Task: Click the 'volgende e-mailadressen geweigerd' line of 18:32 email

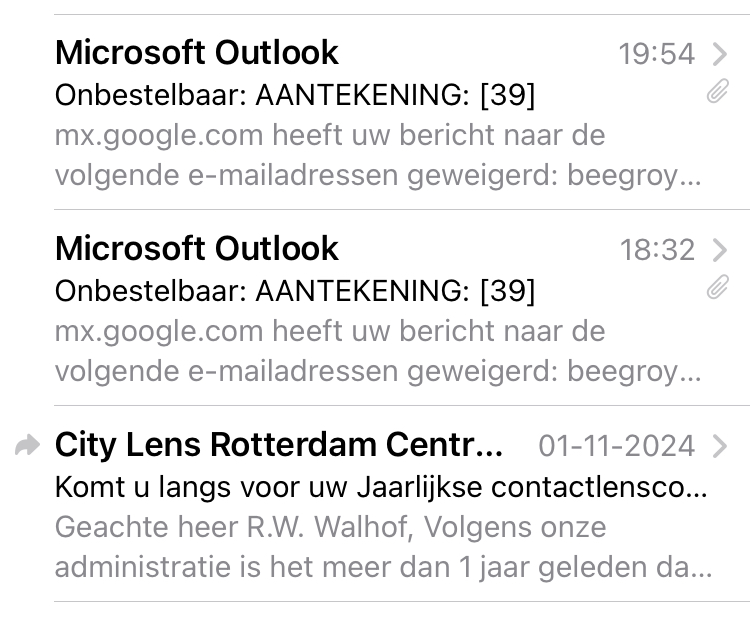Action: [378, 372]
